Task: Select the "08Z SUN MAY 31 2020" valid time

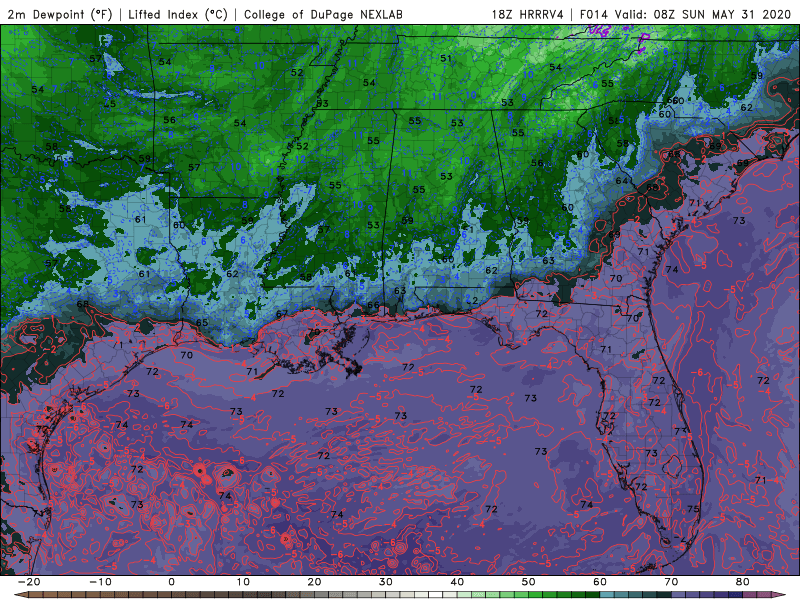Action: 722,14
